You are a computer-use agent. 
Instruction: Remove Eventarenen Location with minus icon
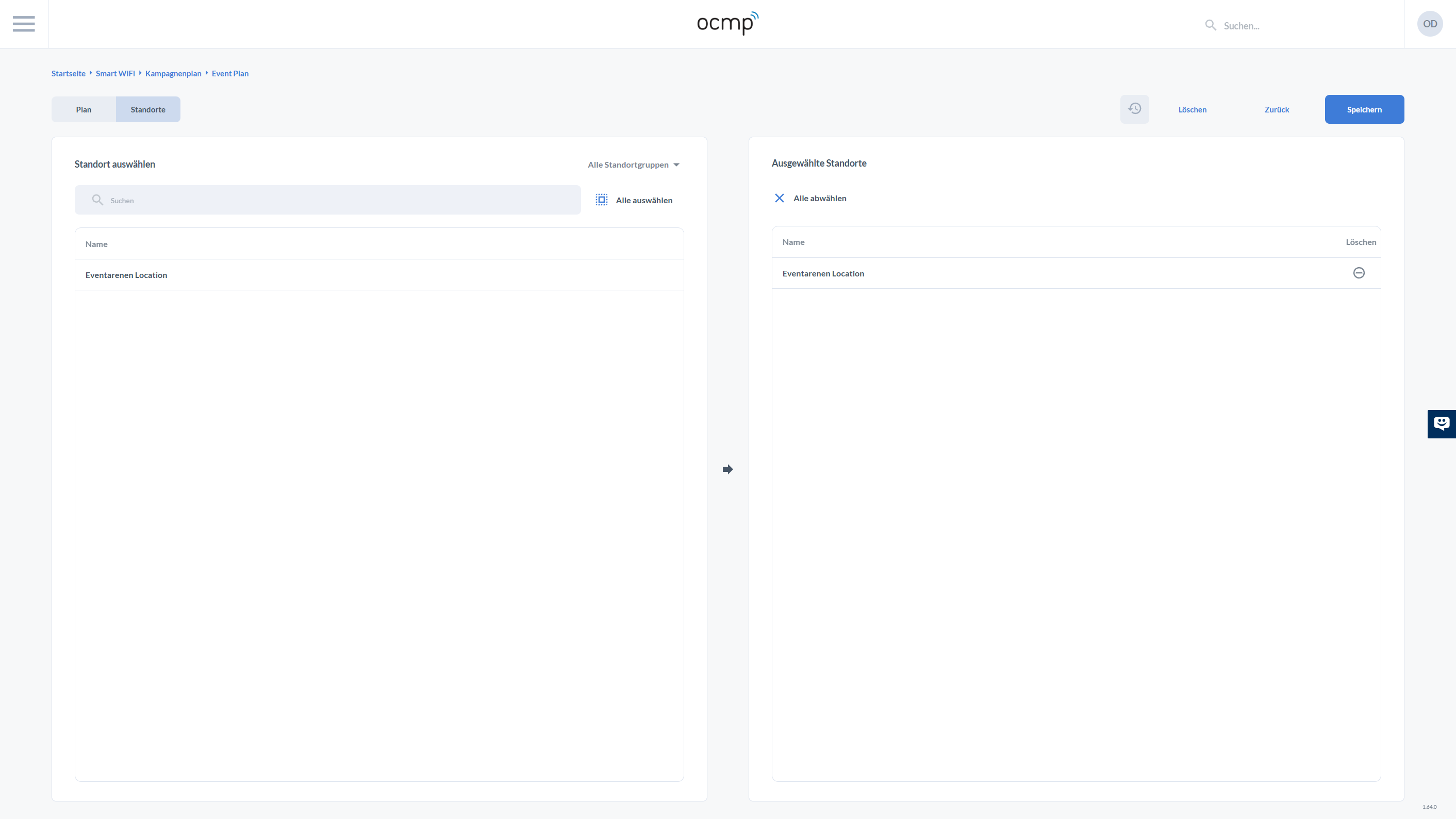point(1359,273)
